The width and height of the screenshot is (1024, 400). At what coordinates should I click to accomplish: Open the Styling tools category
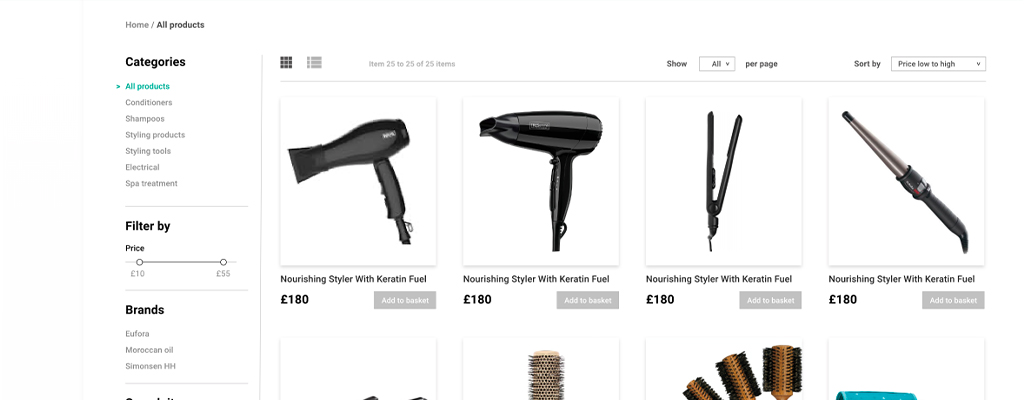click(148, 151)
